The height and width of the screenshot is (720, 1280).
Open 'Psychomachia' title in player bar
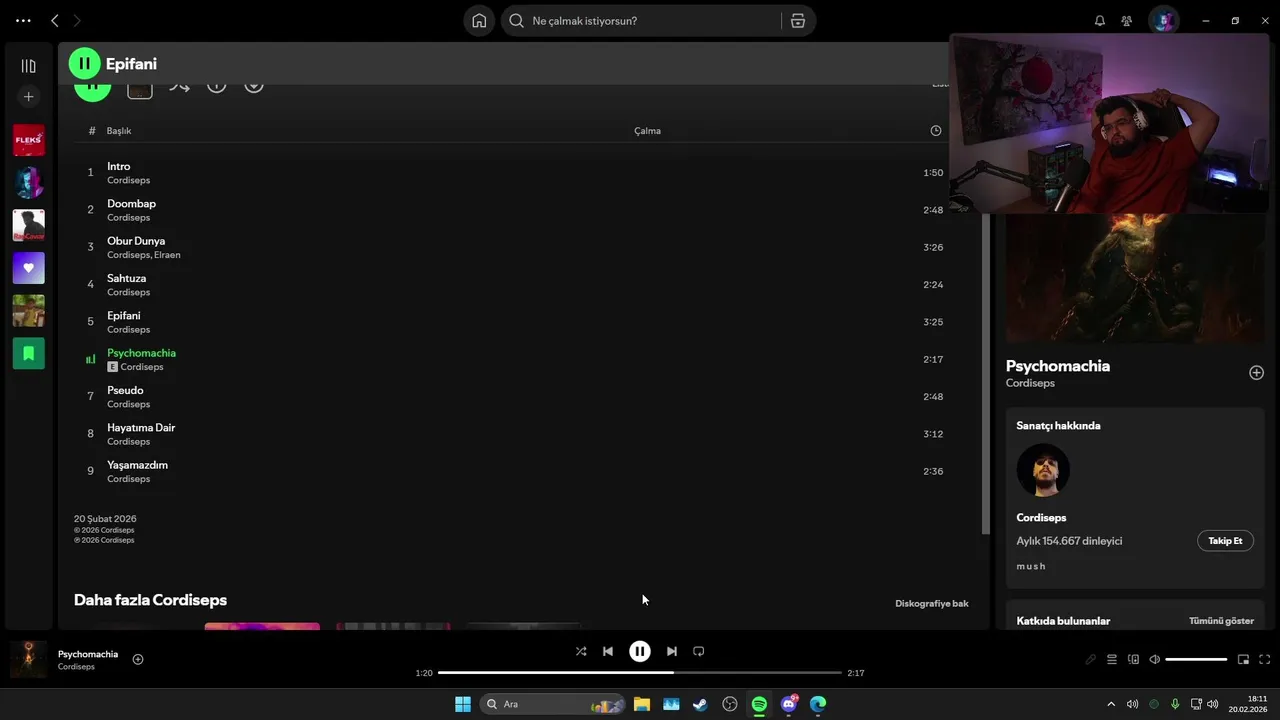pos(88,654)
